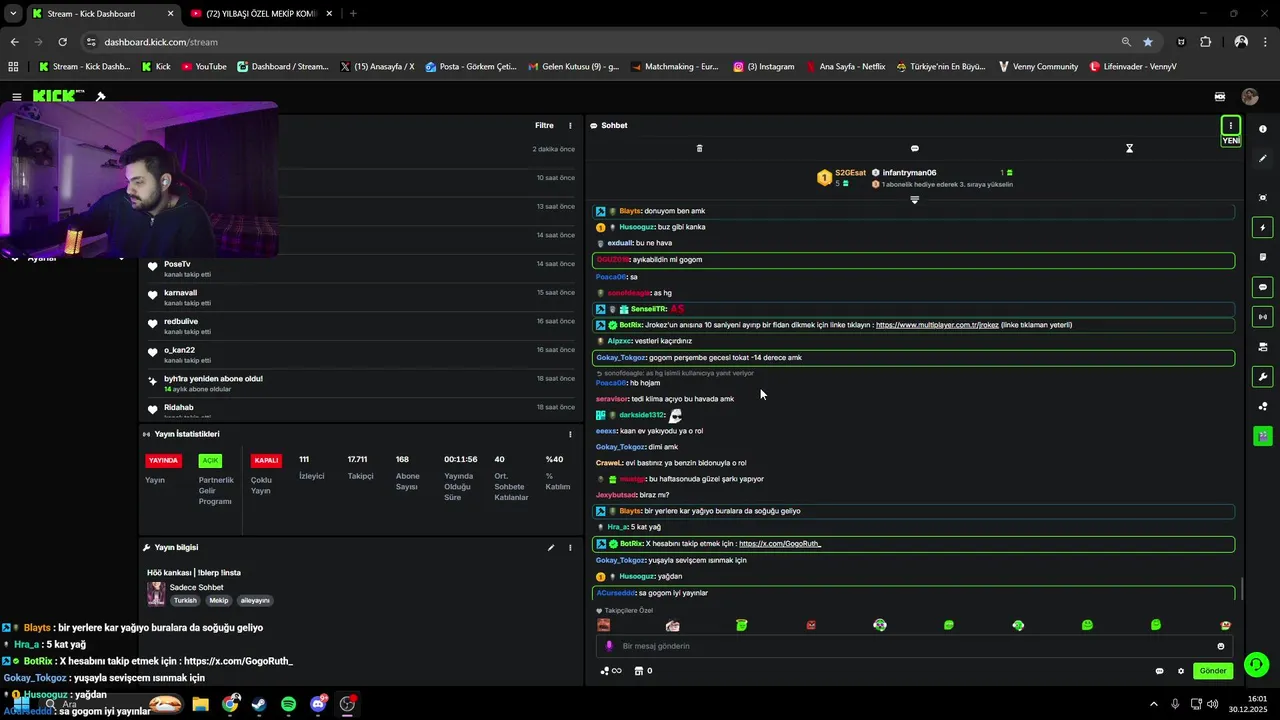Open Yayın bilgisi three-dot menu
Screen dimensions: 1280x720
(x=571, y=547)
